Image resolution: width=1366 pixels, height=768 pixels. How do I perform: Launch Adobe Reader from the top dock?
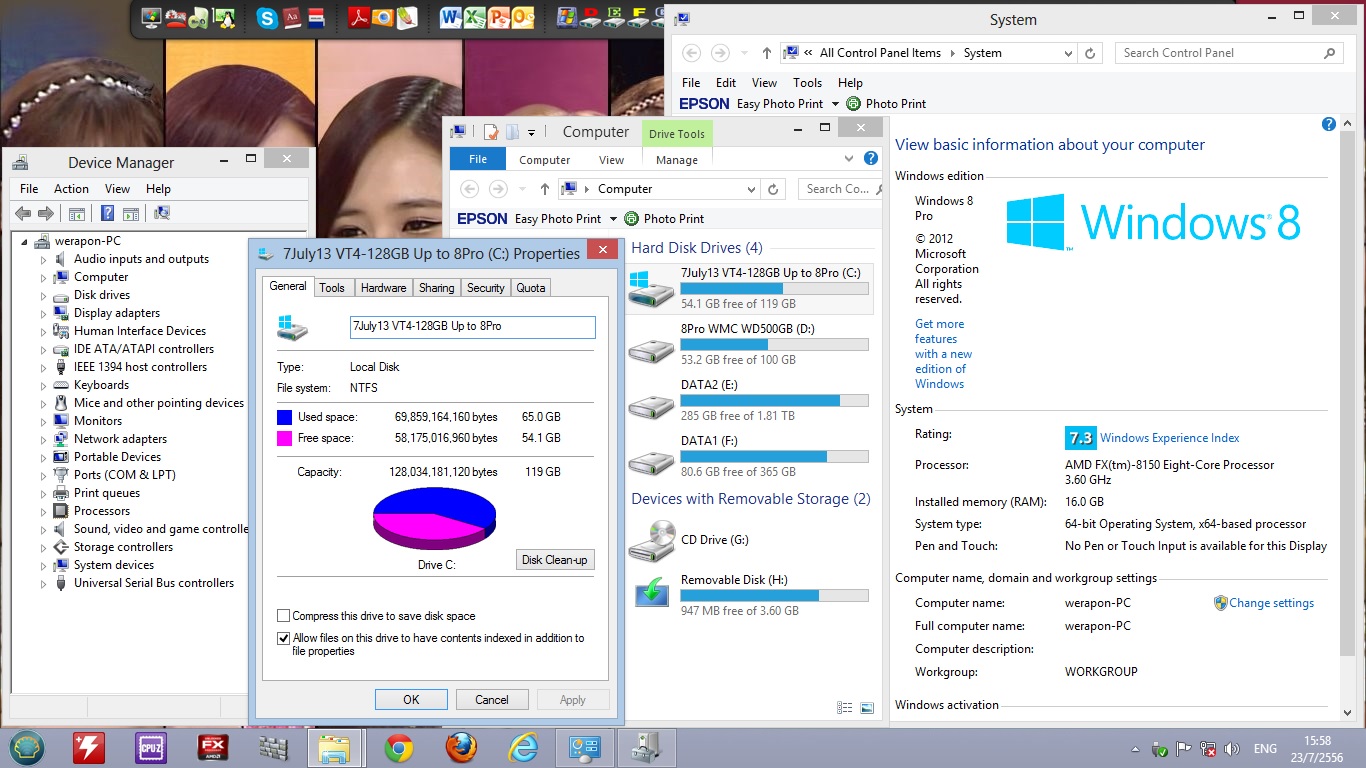coord(358,17)
